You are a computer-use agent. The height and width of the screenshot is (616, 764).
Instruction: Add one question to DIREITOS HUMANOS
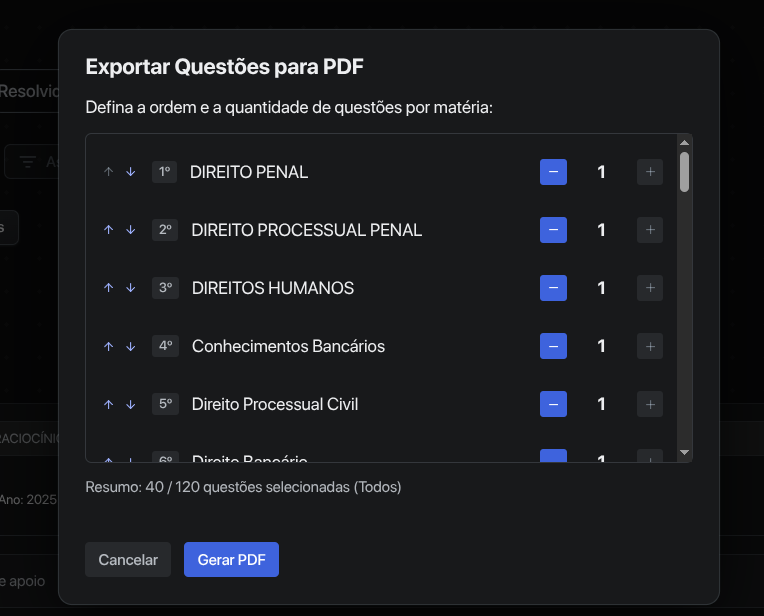[650, 288]
